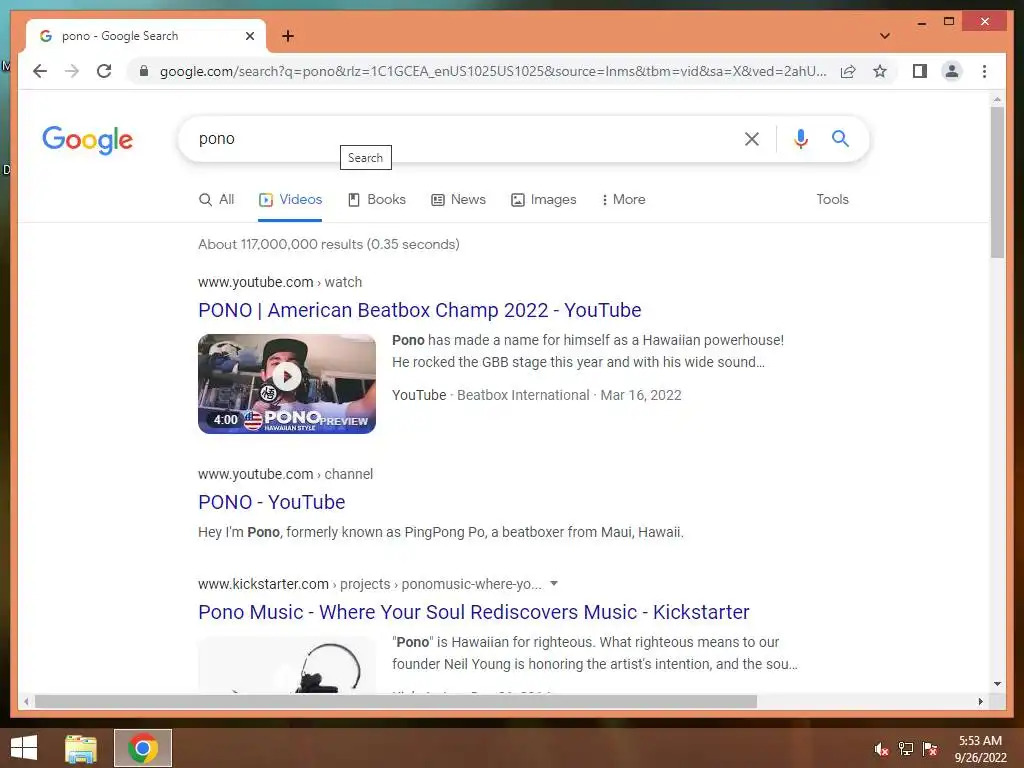Close the pono - Google Search tab
This screenshot has width=1024, height=768.
pos(249,36)
